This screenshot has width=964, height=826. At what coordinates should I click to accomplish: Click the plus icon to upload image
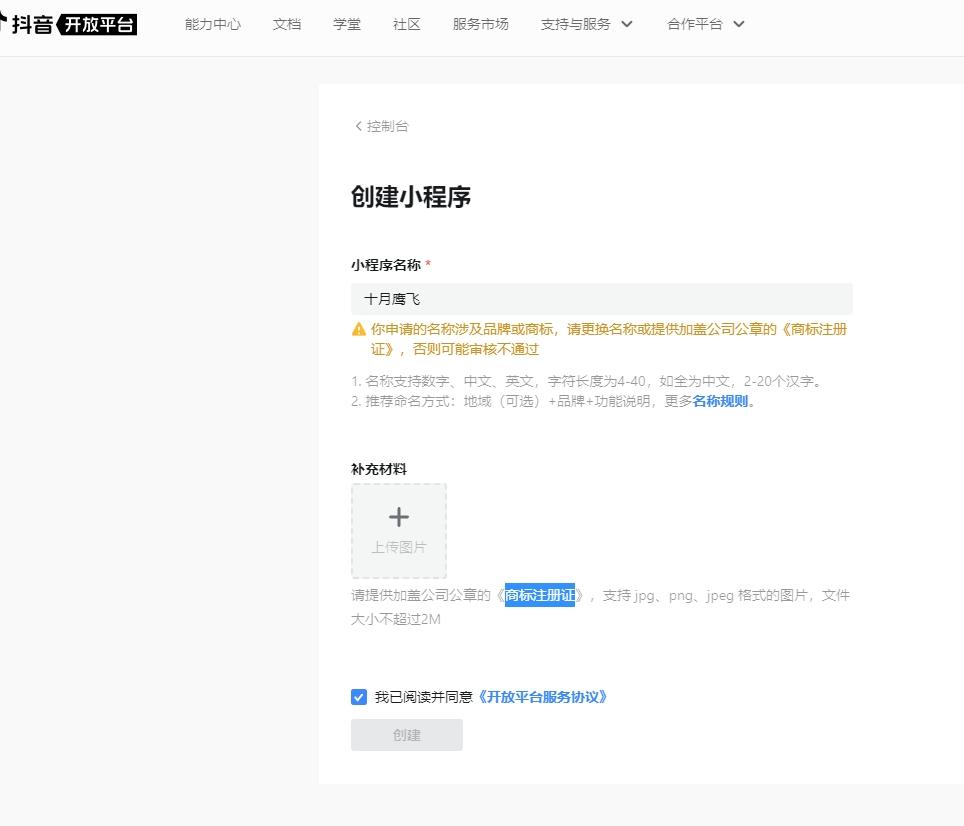click(399, 517)
